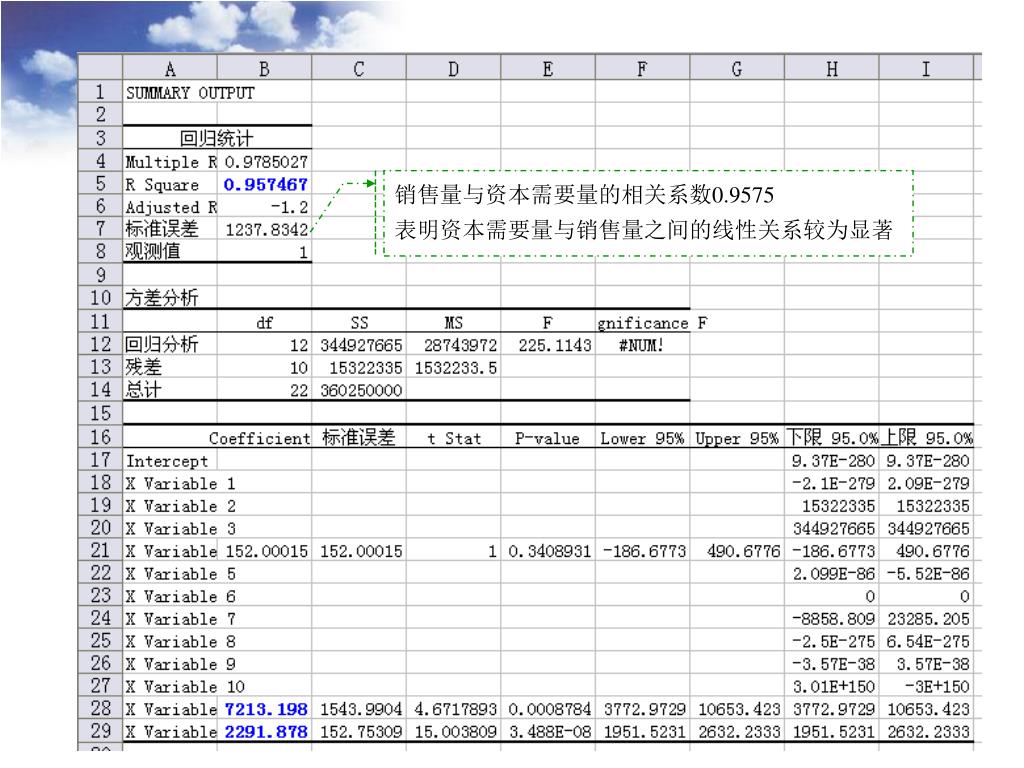
Task: Click the 残差 row label
Action: coord(170,368)
